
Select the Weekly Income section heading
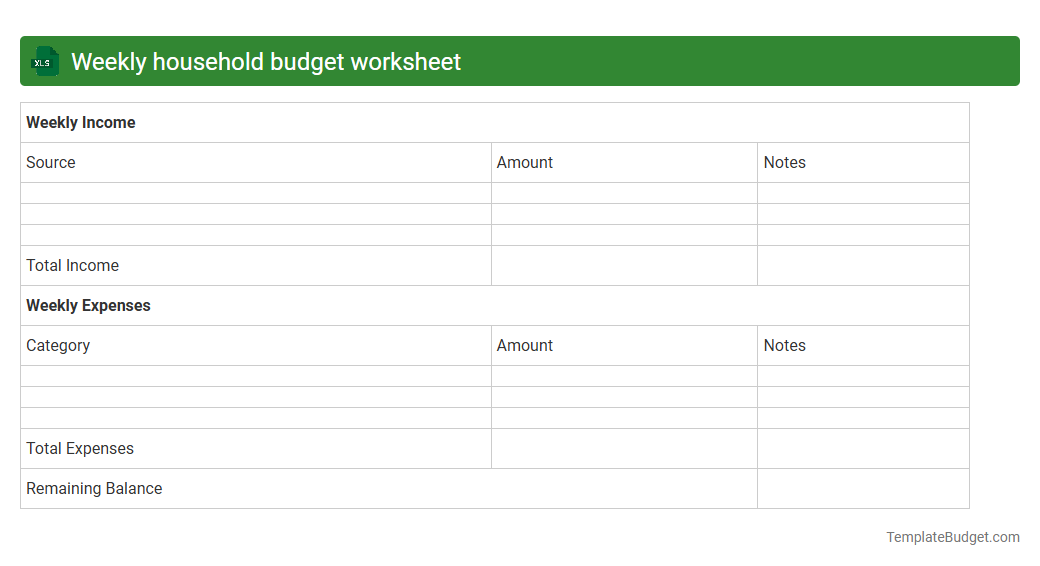80,123
